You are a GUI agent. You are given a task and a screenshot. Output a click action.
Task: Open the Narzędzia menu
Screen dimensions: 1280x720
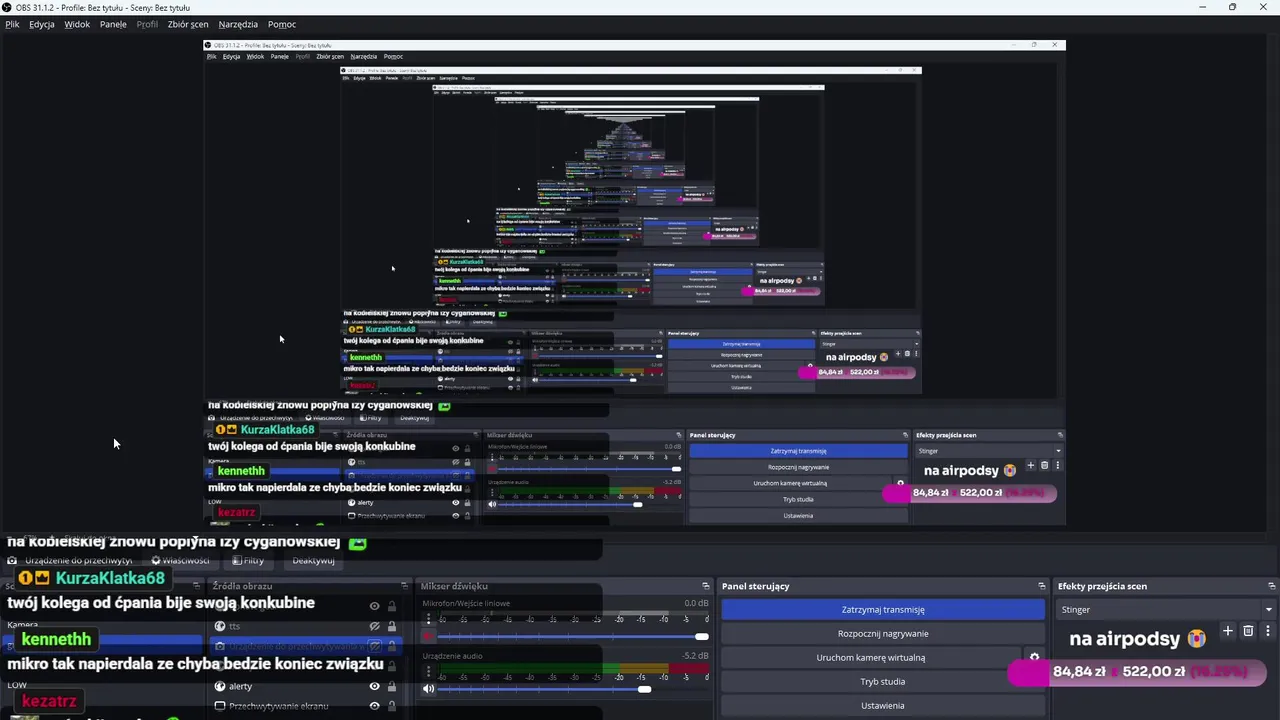click(238, 24)
